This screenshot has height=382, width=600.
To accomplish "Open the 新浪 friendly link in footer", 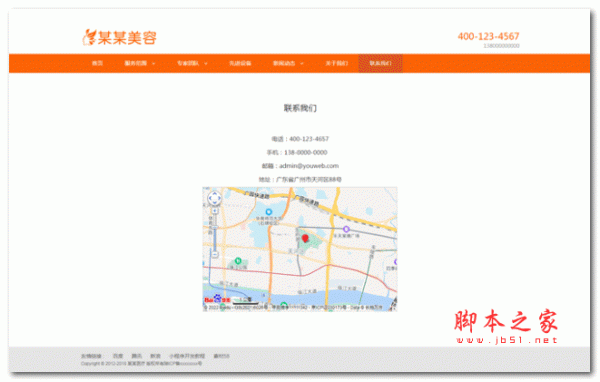I will (x=155, y=356).
